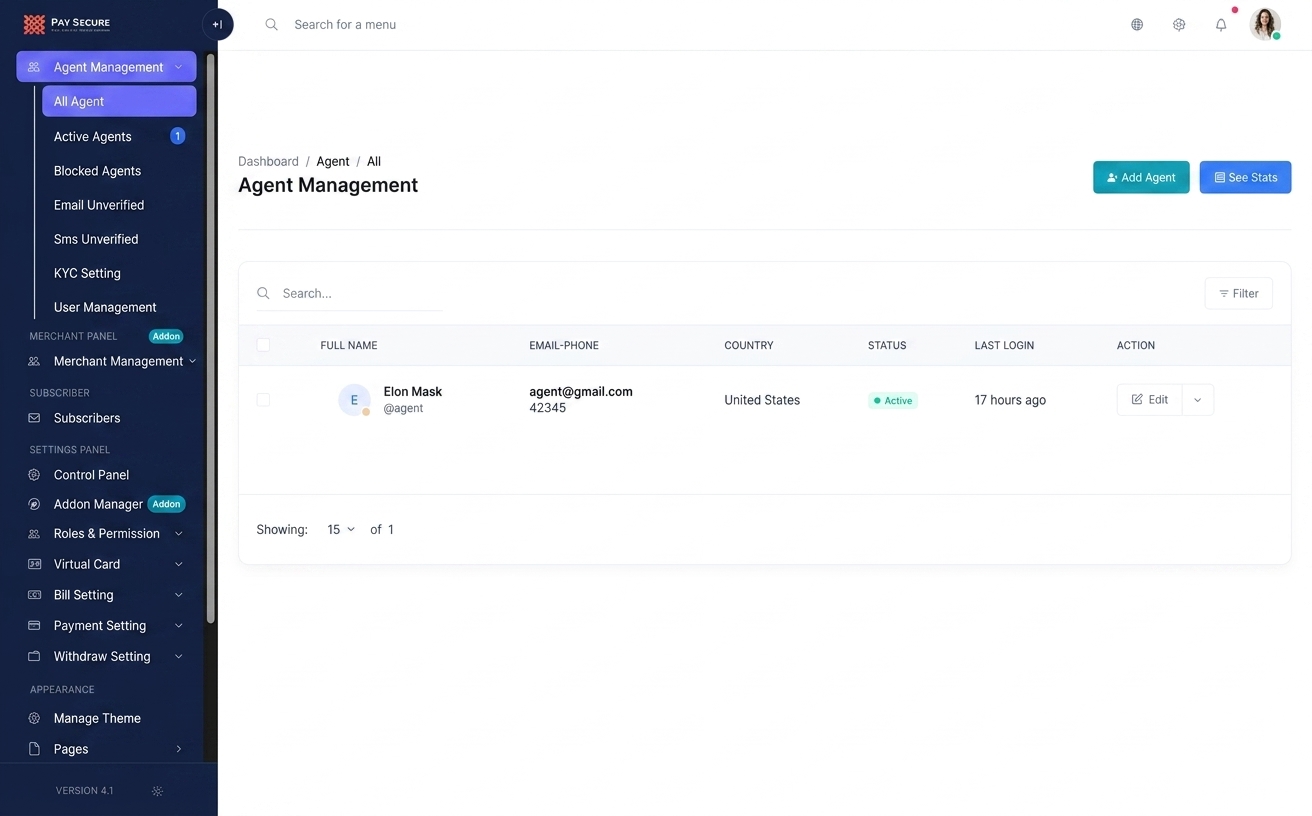Edit the Elon Mask agent
Image resolution: width=1312 pixels, height=816 pixels.
(1150, 400)
